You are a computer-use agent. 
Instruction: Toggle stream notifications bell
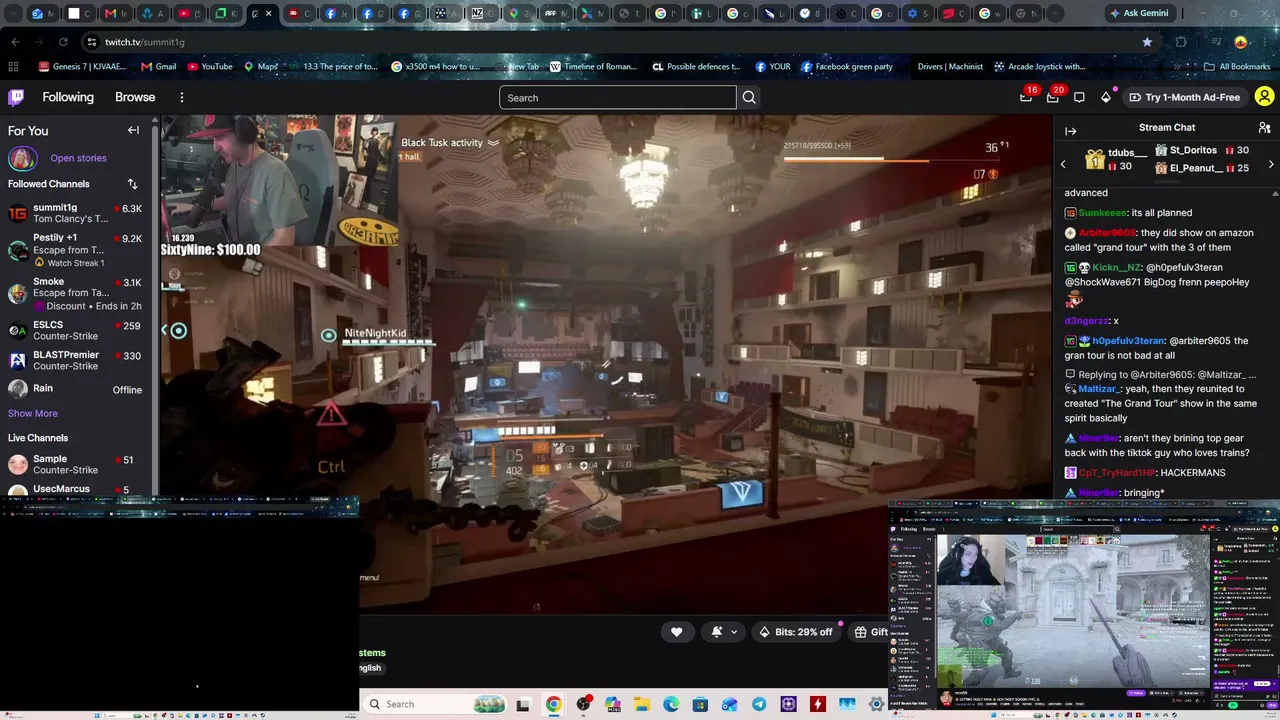point(717,632)
